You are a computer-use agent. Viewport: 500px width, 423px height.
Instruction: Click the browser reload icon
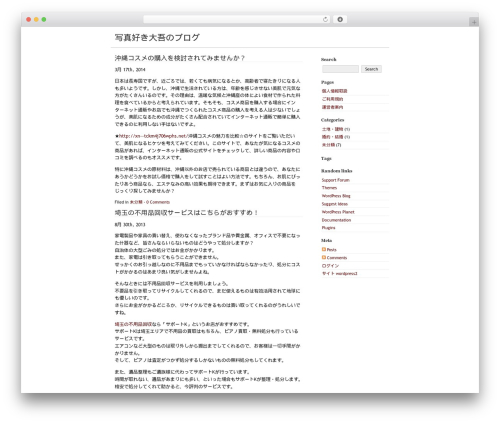(325, 19)
